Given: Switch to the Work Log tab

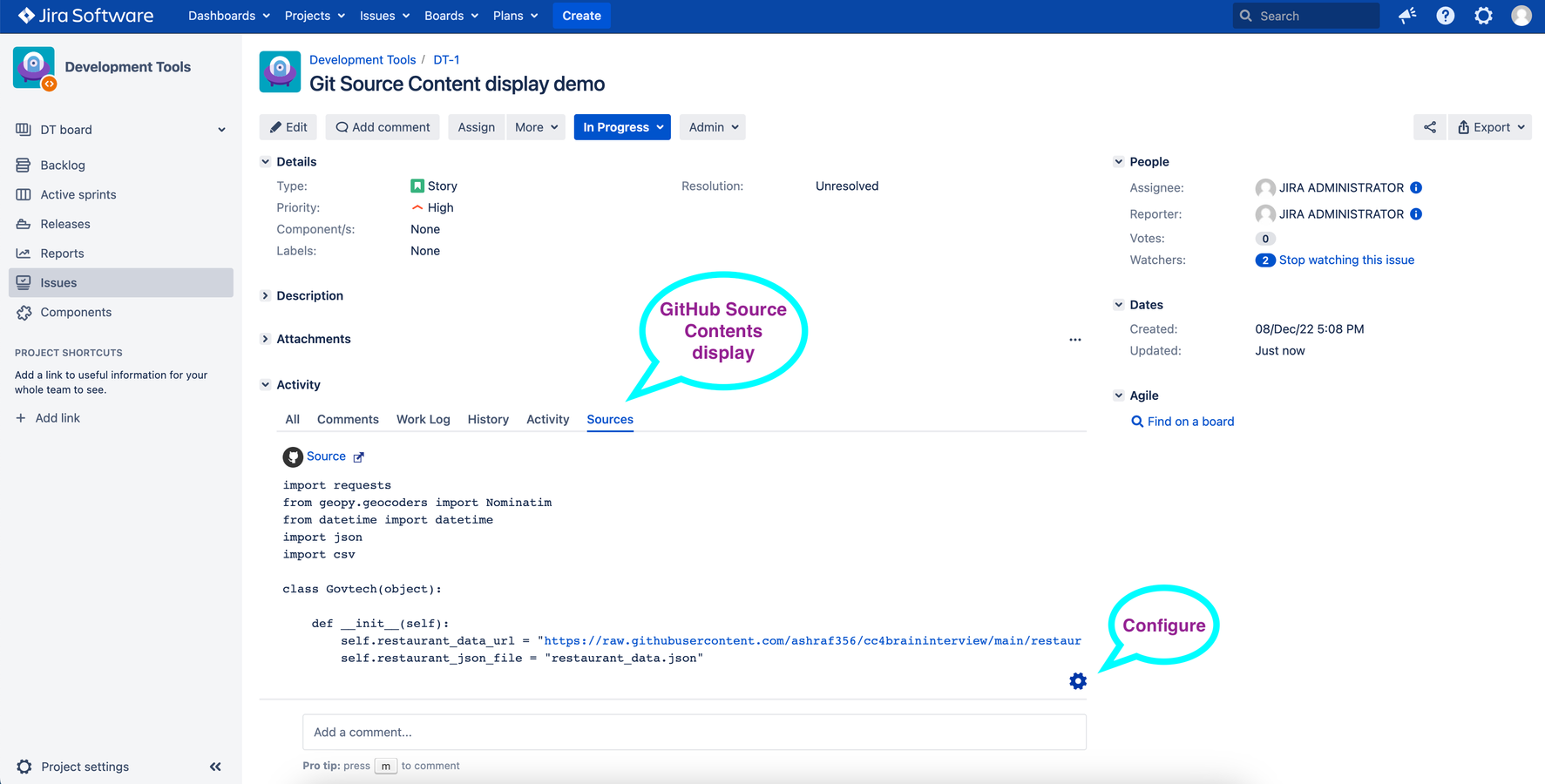Looking at the screenshot, I should 424,419.
